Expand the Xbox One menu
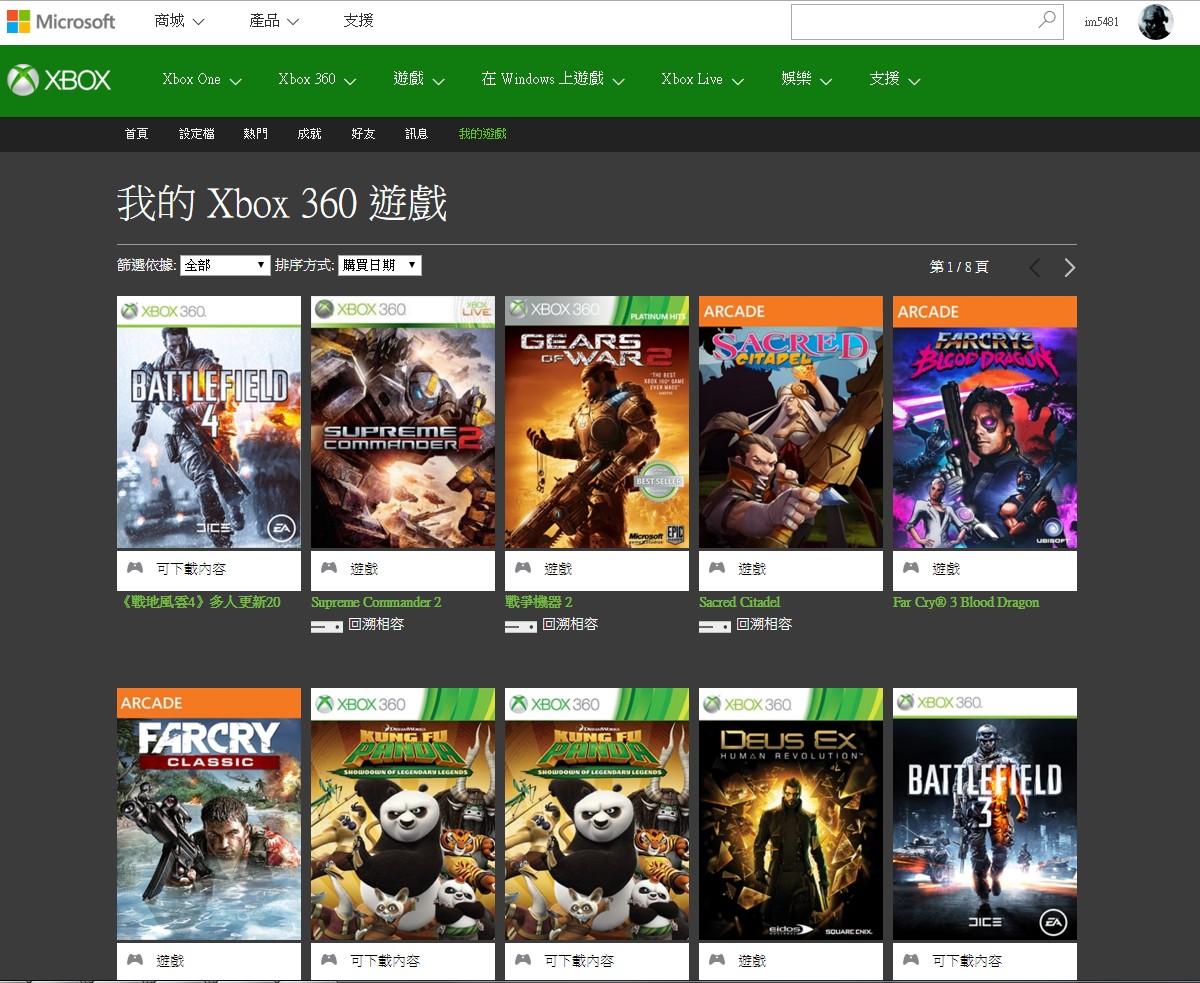Image resolution: width=1200 pixels, height=983 pixels. click(202, 80)
